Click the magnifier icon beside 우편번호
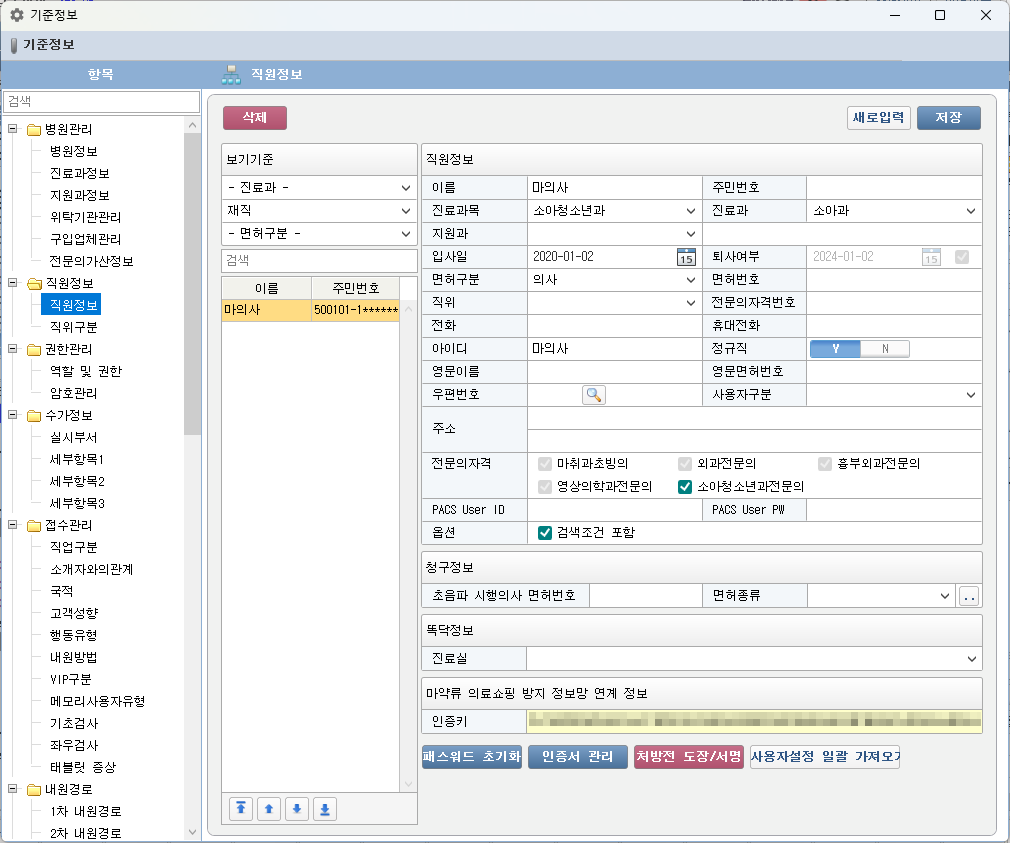This screenshot has height=843, width=1010. [x=594, y=395]
